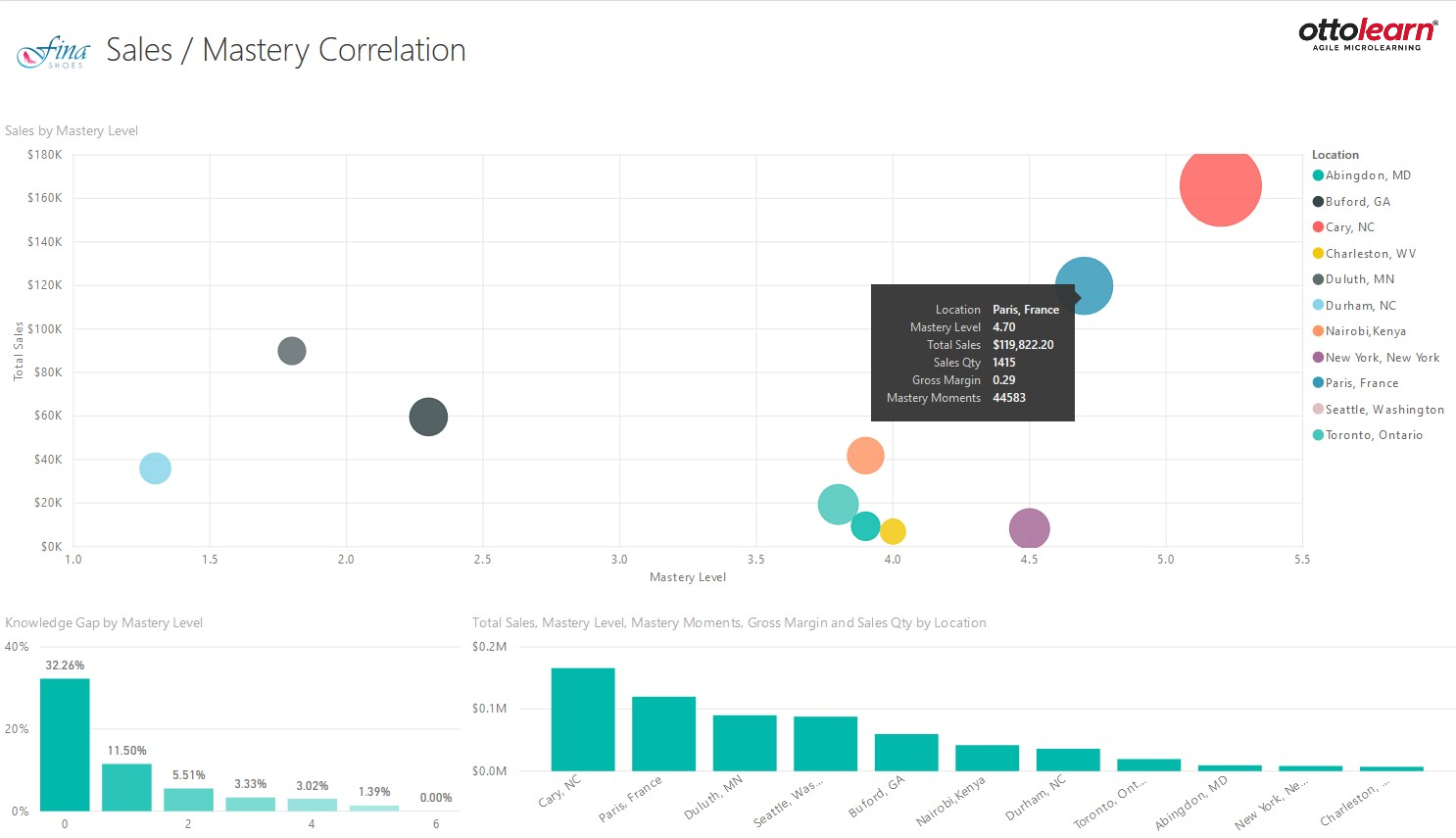Click the 32.26% knowledge gap bar
This screenshot has width=1456, height=838.
65,745
